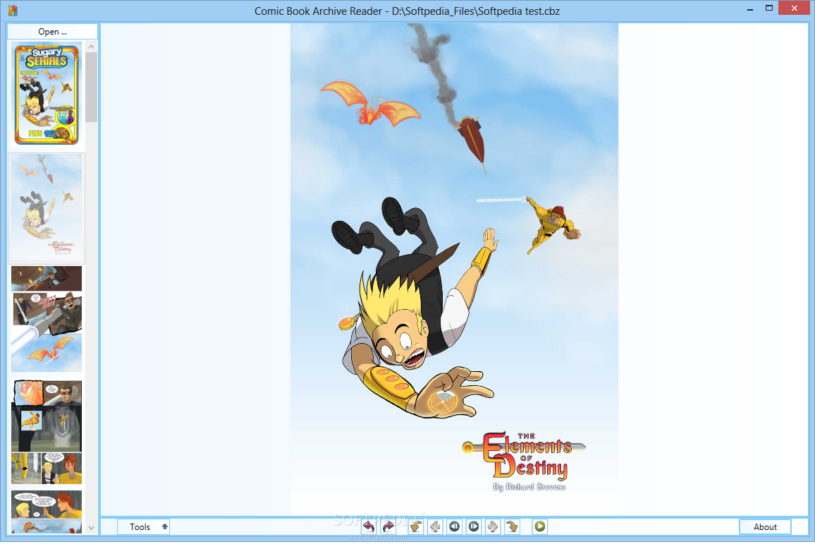815x549 pixels.
Task: Click the About button
Action: (765, 527)
